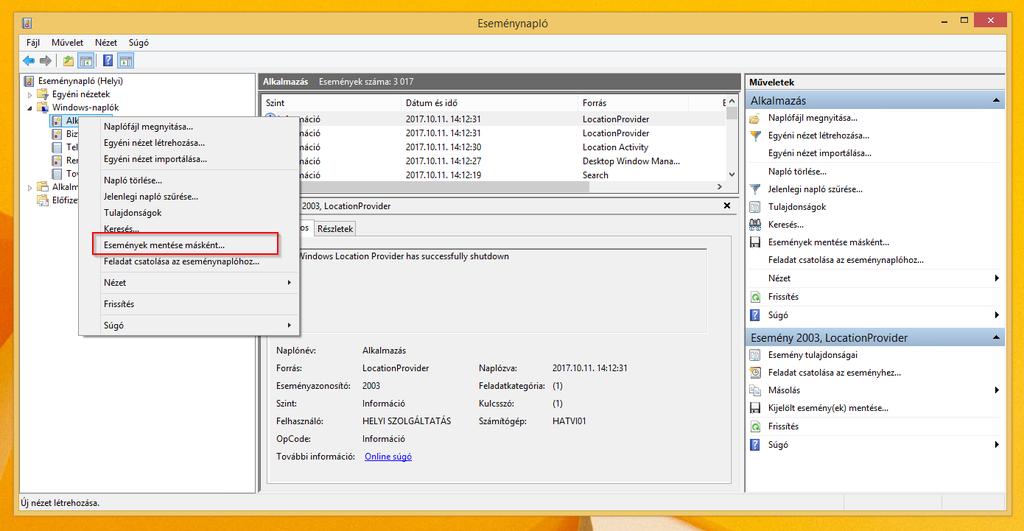1024x531 pixels.
Task: Open the Nézet submenu arrow in Műveletek
Action: pyautogui.click(x=997, y=278)
